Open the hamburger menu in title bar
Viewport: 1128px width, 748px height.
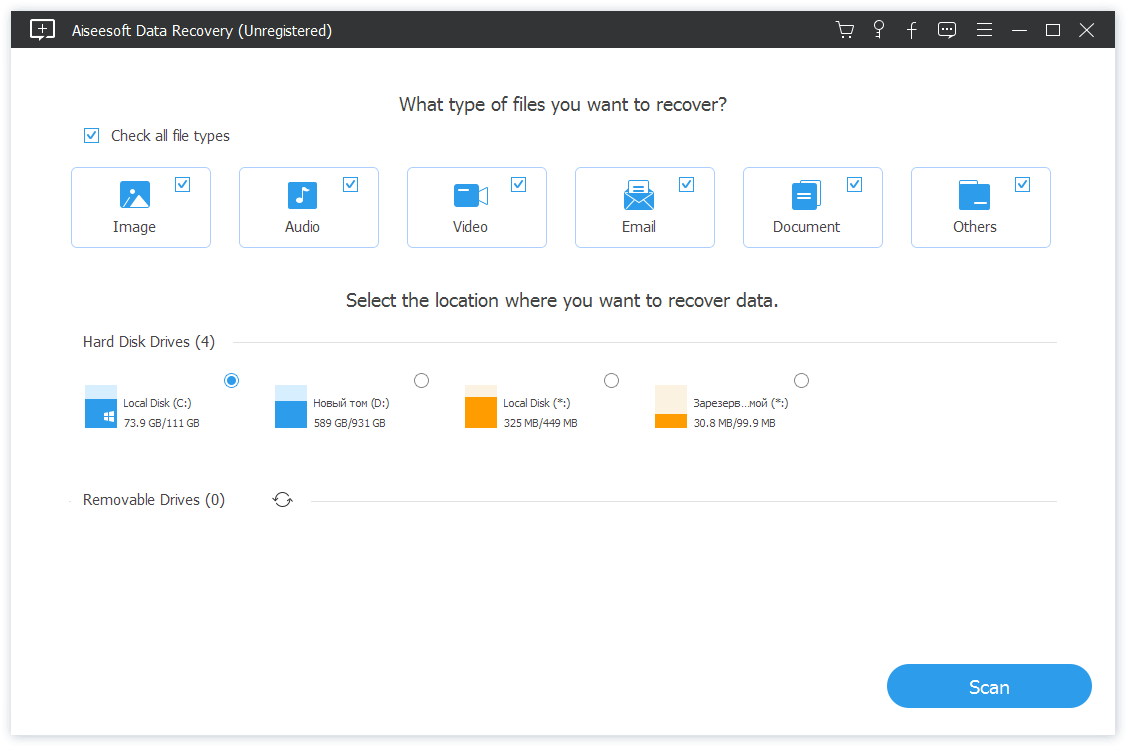[x=985, y=30]
